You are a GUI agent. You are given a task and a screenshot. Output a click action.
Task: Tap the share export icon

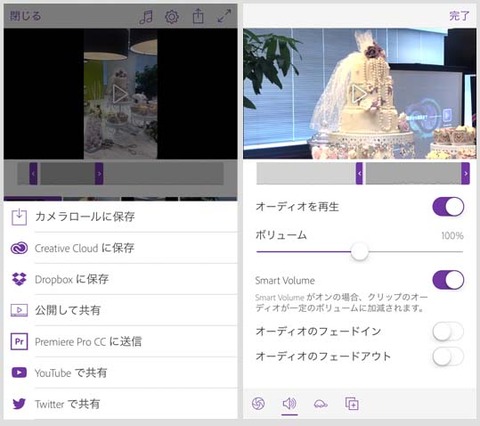(198, 16)
